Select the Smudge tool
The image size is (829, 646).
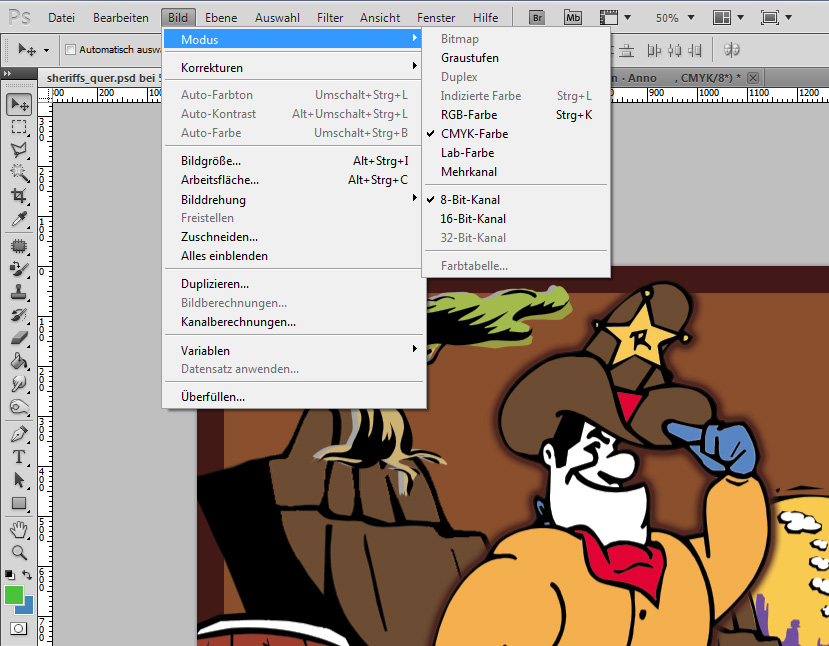click(x=19, y=383)
